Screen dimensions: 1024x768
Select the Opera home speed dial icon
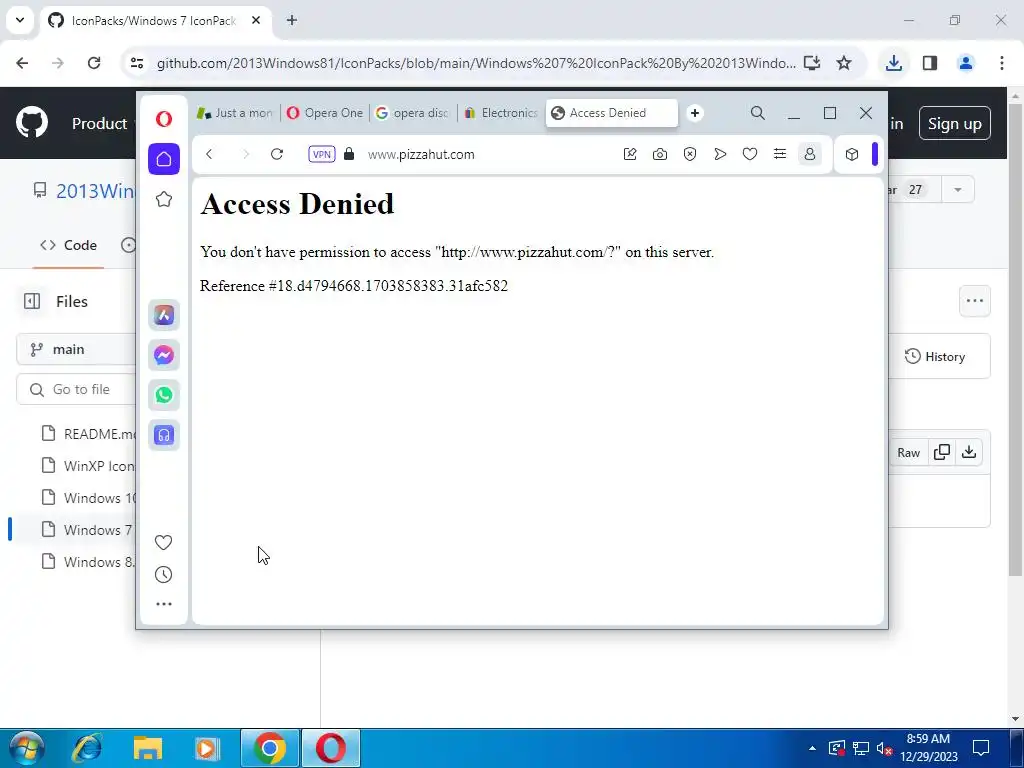164,159
